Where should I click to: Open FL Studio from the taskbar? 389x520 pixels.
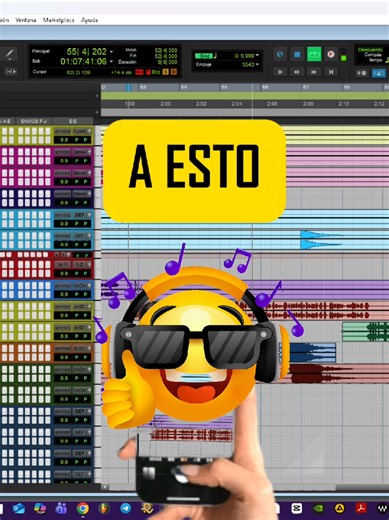click(104, 509)
